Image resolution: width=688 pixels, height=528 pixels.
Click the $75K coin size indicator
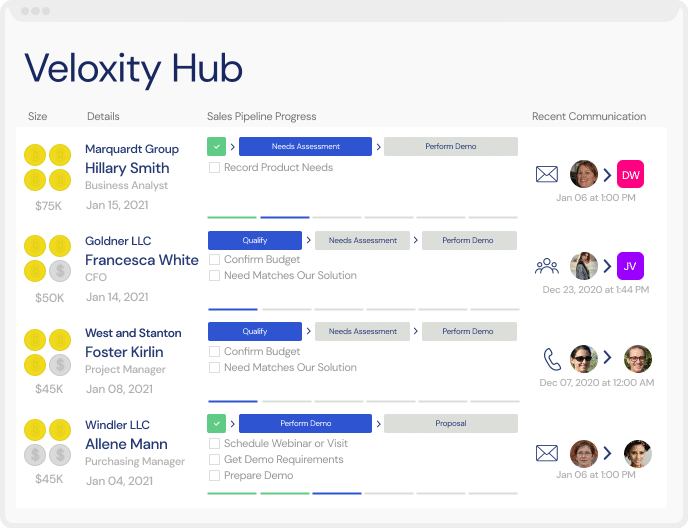tap(47, 167)
